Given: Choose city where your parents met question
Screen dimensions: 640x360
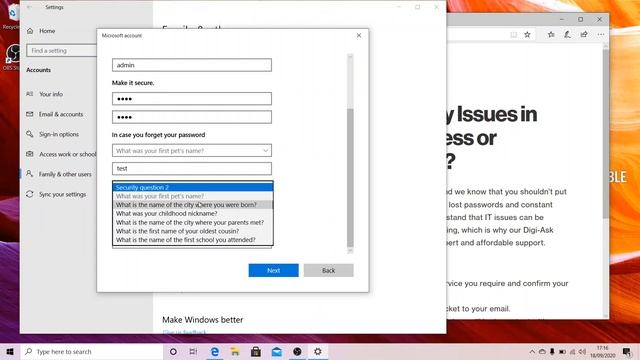Looking at the screenshot, I should 193,222.
